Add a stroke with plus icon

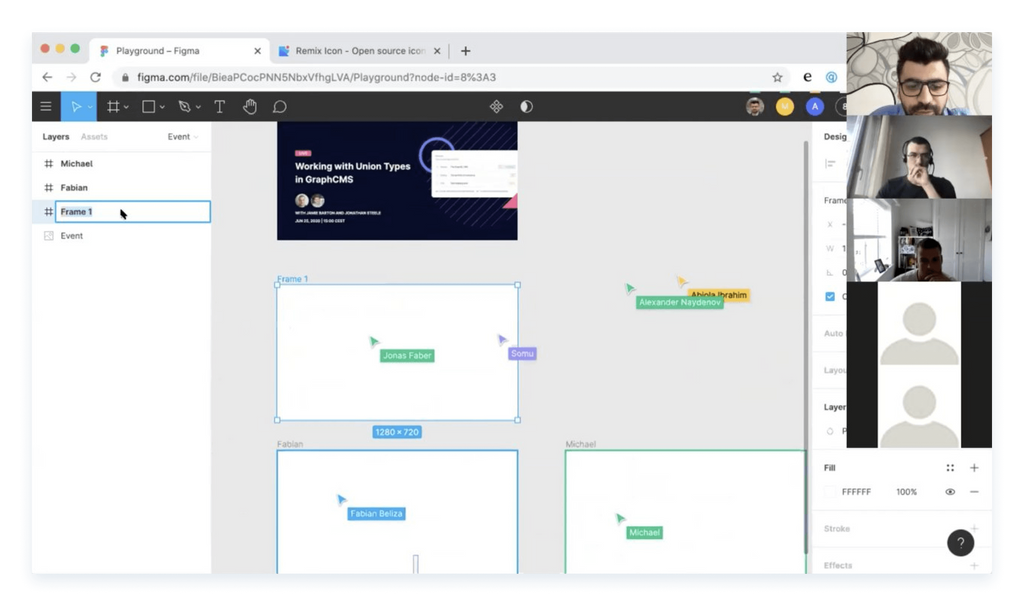coord(974,528)
